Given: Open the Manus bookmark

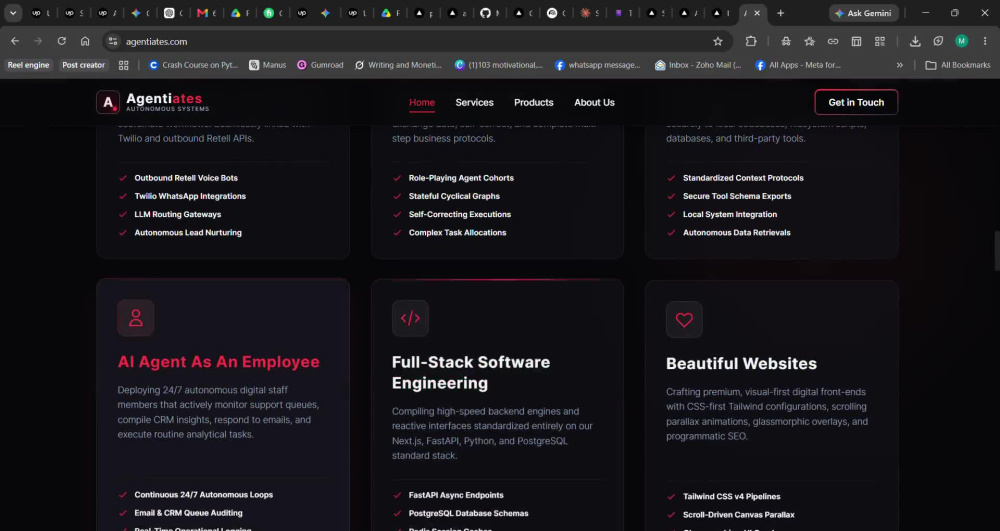Looking at the screenshot, I should 268,65.
